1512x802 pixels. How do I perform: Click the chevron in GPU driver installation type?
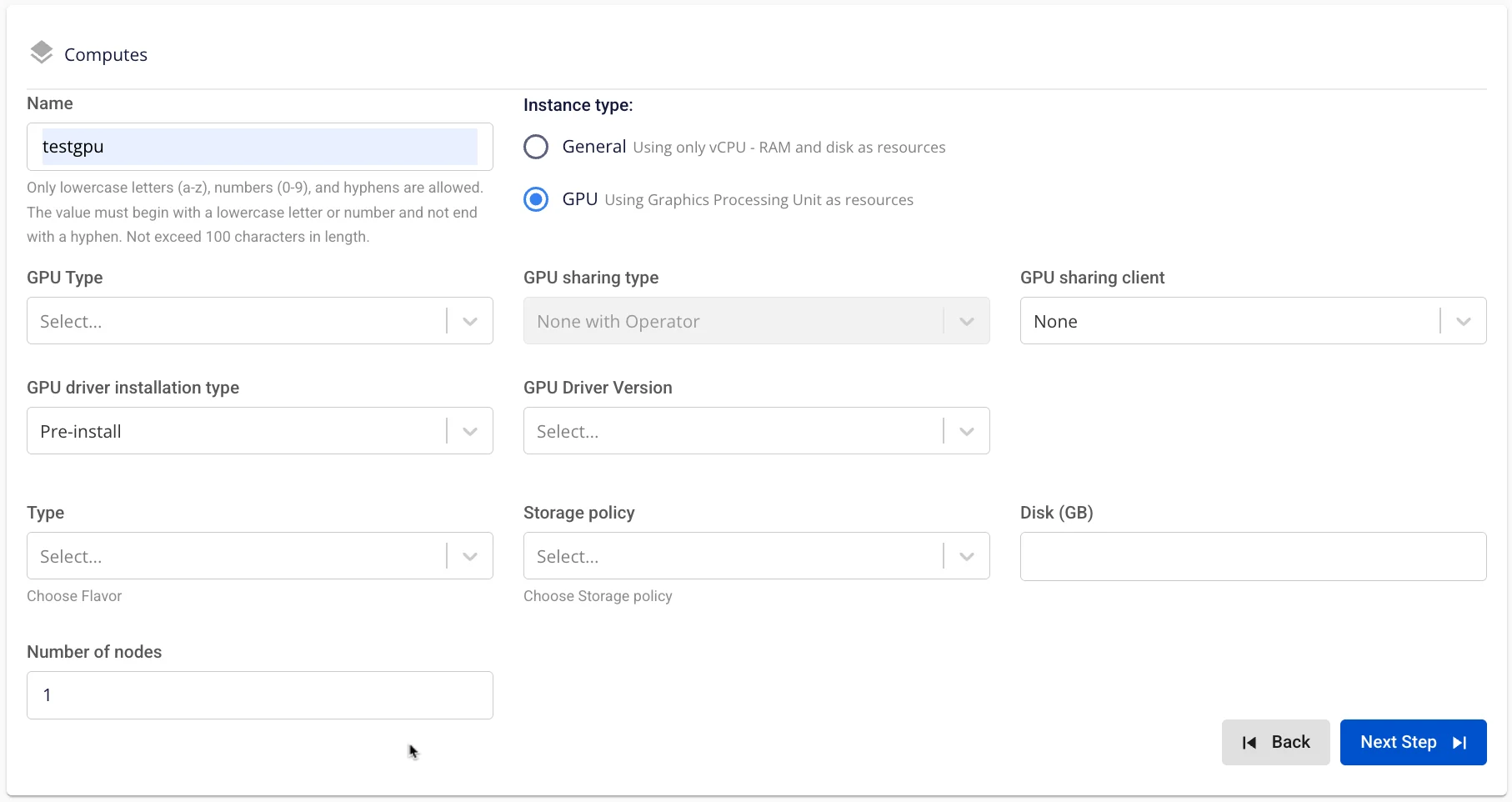click(470, 431)
